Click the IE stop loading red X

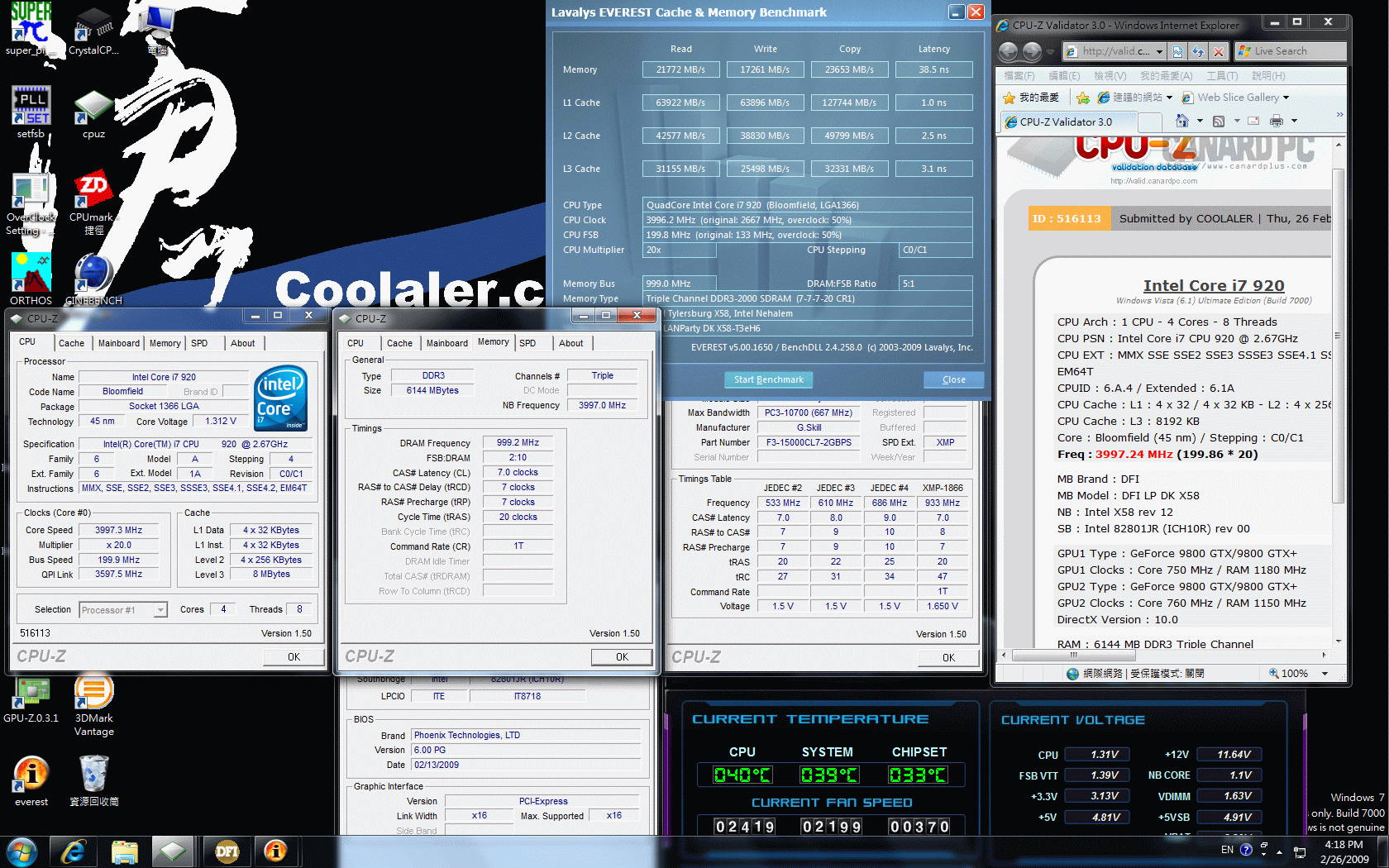pyautogui.click(x=1218, y=51)
